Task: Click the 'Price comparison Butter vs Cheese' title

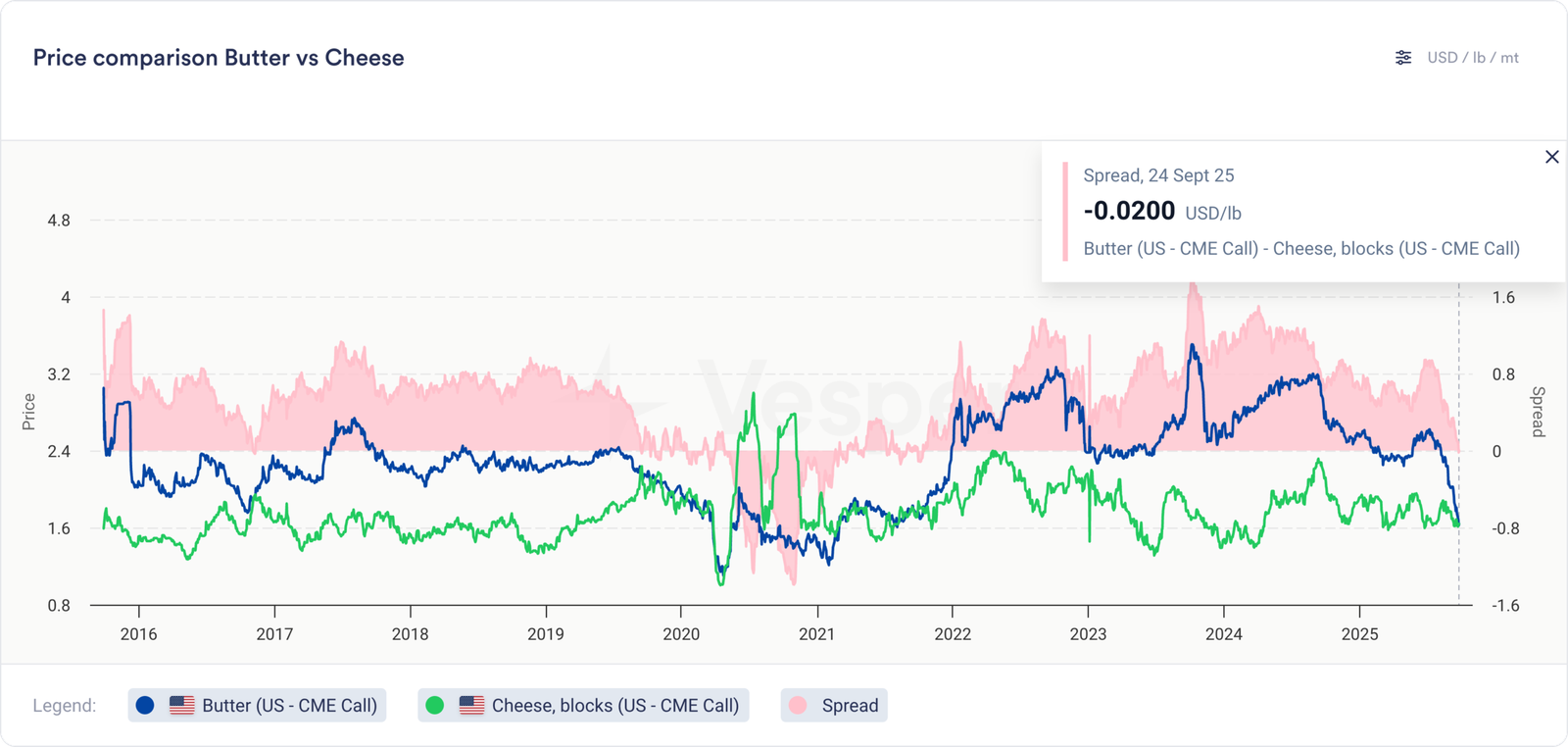Action: coord(219,58)
